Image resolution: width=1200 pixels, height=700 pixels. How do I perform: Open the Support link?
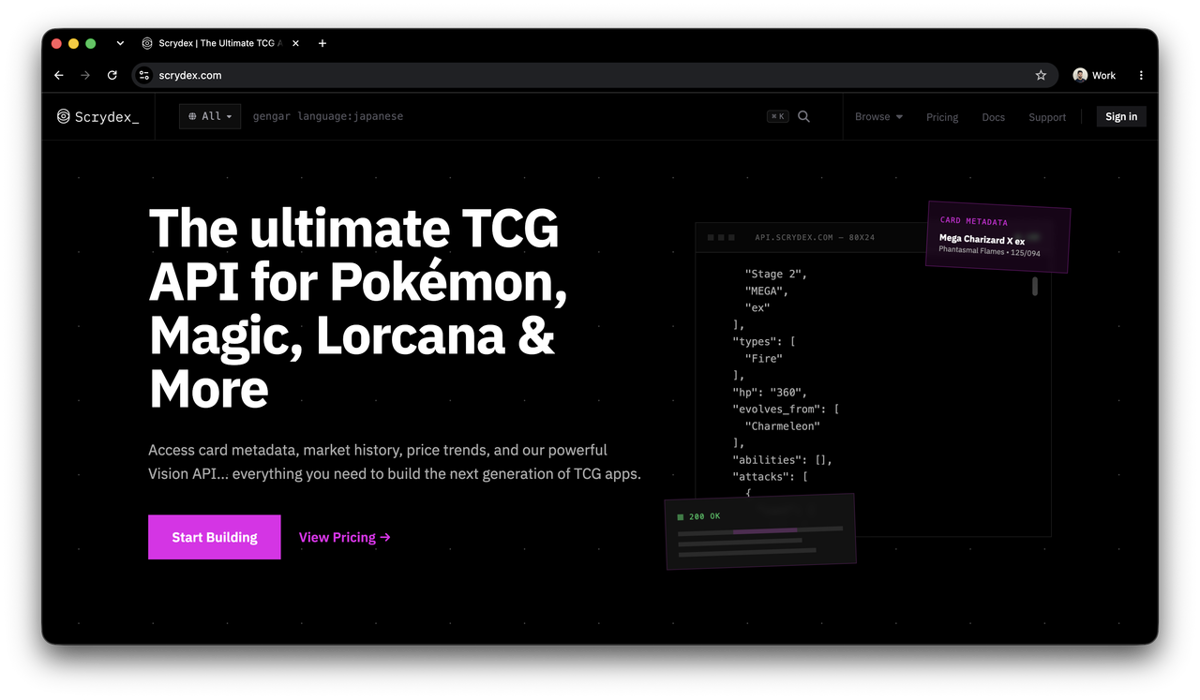[x=1047, y=117]
